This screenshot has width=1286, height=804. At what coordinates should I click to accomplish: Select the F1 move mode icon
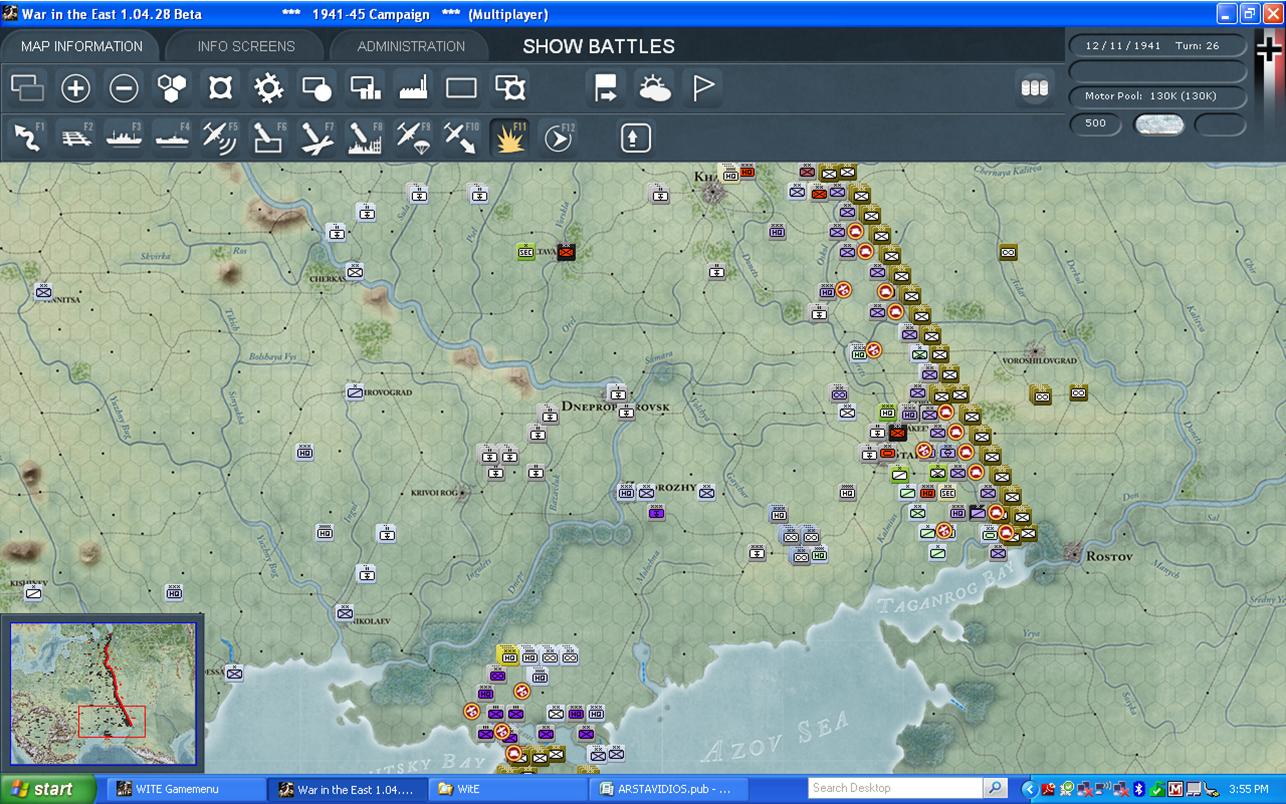coord(28,138)
